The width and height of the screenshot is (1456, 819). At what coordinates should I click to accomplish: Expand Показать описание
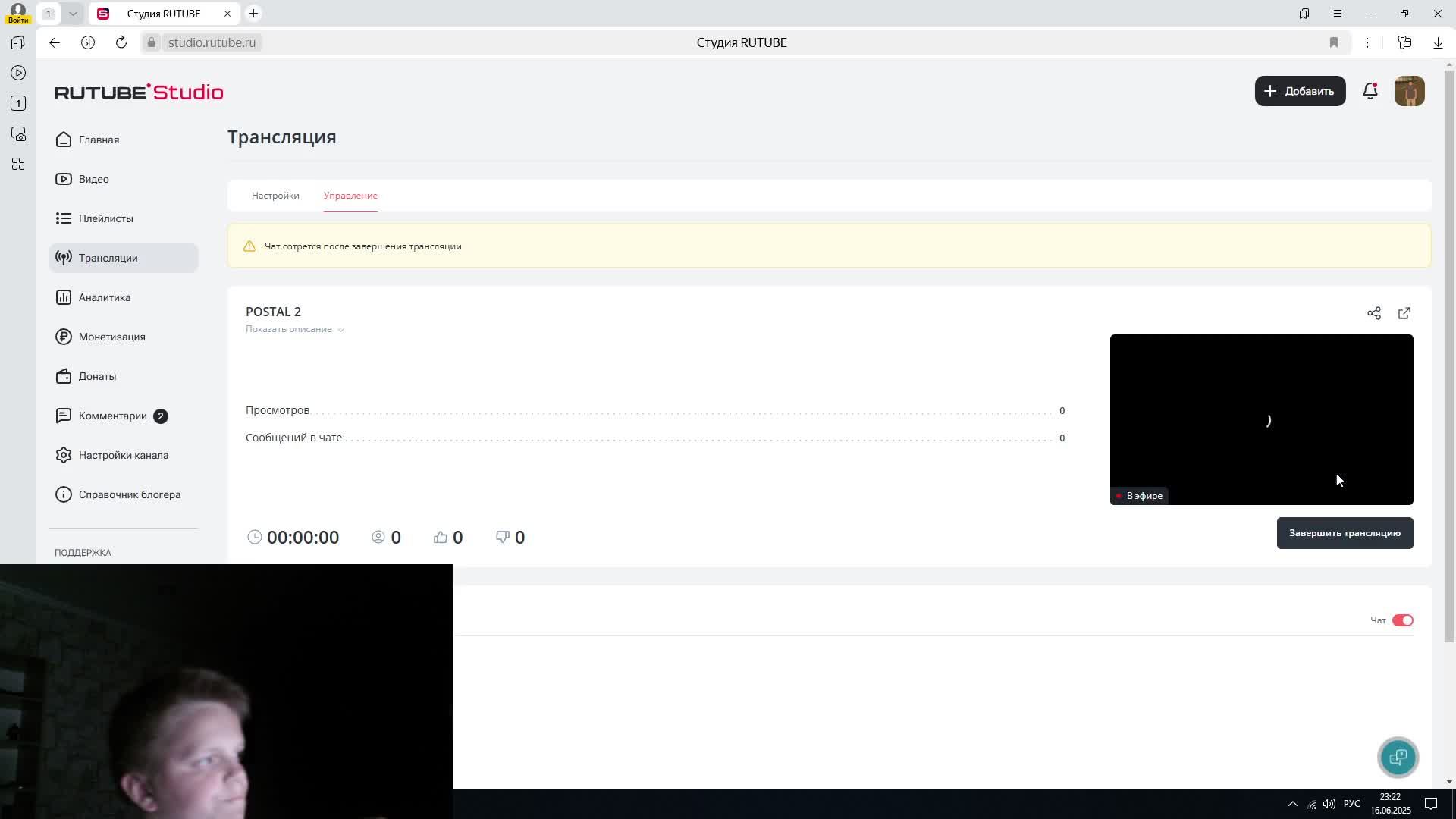pos(294,329)
